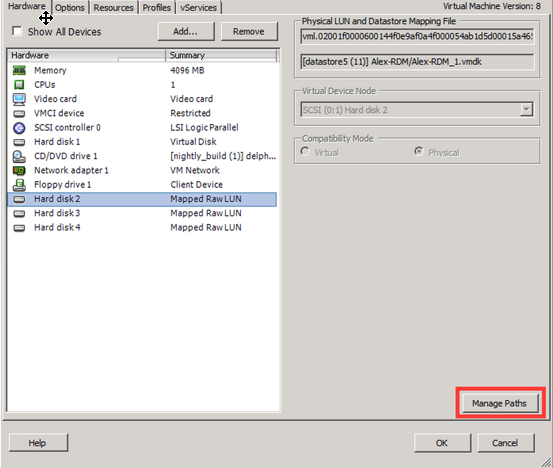Select the Memory hardware icon
The width and height of the screenshot is (553, 468).
[19, 70]
